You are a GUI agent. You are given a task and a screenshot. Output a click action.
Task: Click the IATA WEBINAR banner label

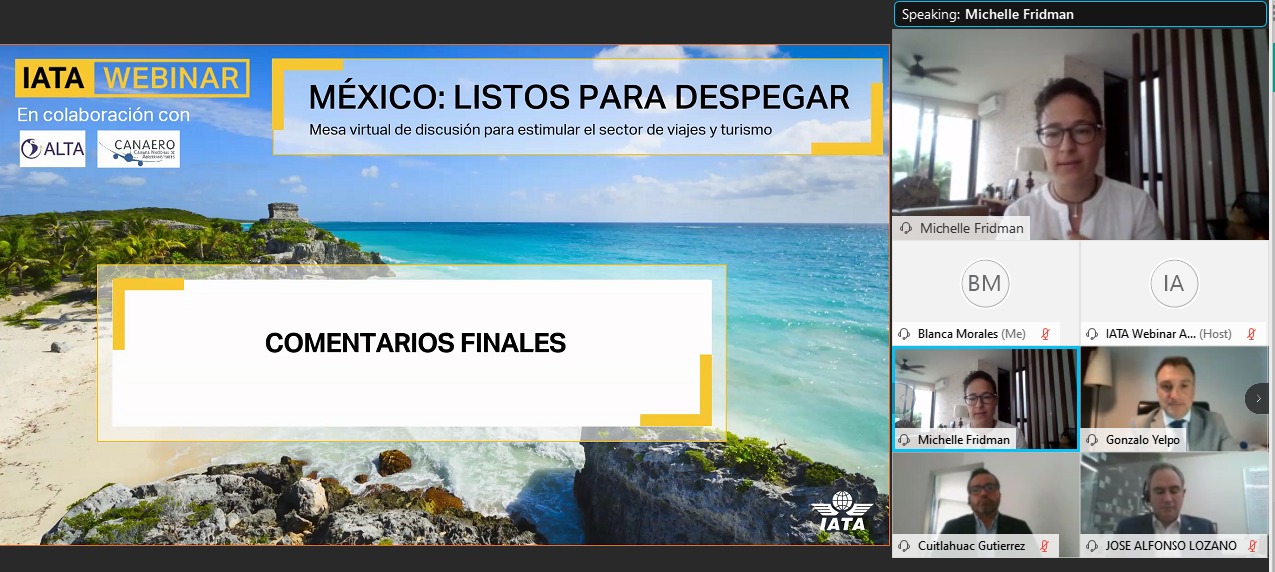click(132, 77)
